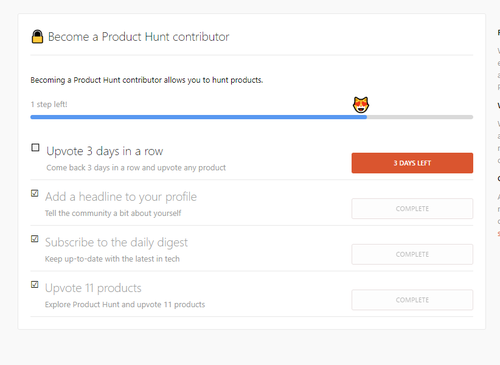This screenshot has width=500, height=365.
Task: Tick the Upvote 3 days in a row checkbox
Action: tap(35, 147)
